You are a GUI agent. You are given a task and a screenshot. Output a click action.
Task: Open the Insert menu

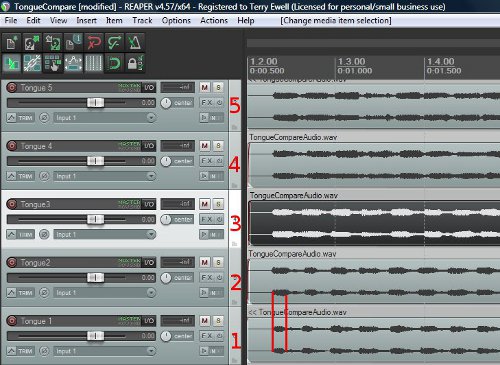tap(86, 21)
